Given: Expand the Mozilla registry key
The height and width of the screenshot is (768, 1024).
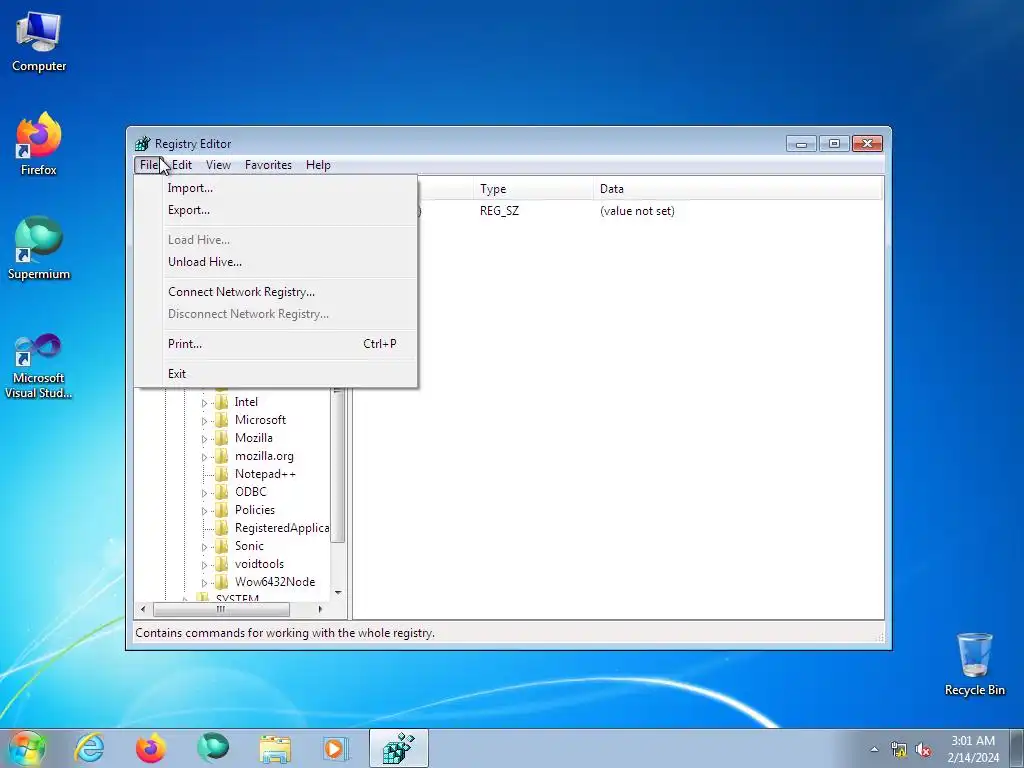Looking at the screenshot, I should click(x=204, y=439).
